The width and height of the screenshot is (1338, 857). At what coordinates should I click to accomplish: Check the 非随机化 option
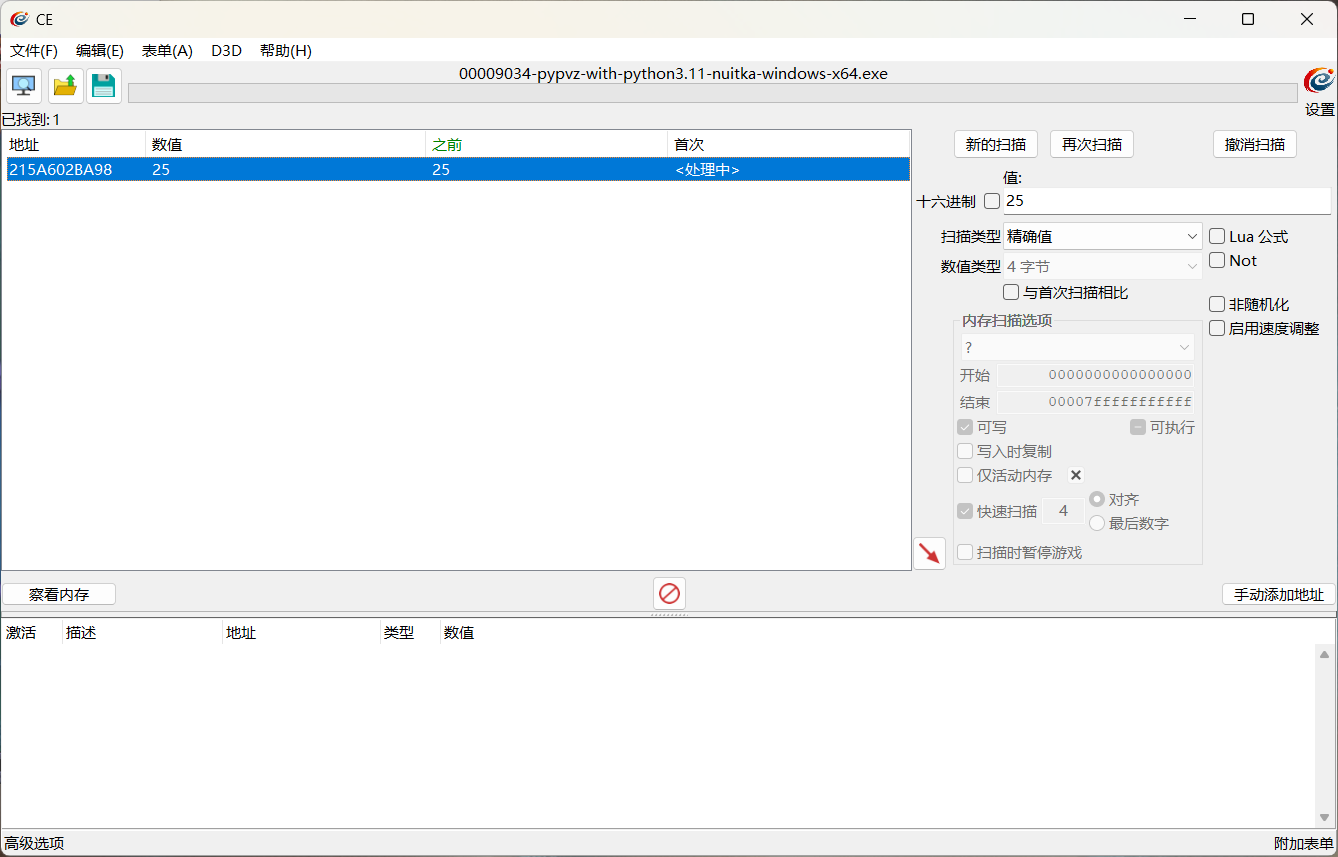tap(1217, 304)
